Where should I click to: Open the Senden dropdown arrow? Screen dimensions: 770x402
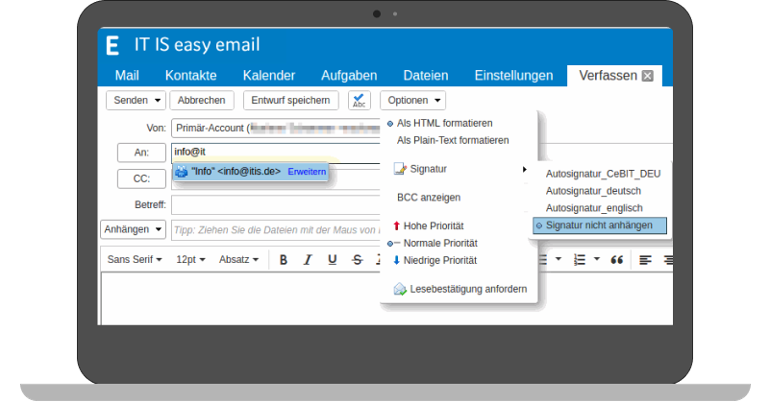point(158,101)
